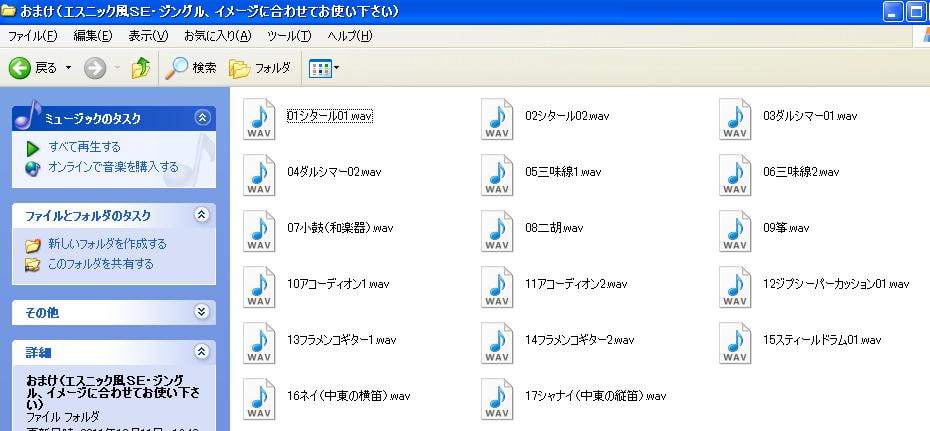
Task: Select file name 16ネイ(中東の横笛).wav
Action: (348, 396)
